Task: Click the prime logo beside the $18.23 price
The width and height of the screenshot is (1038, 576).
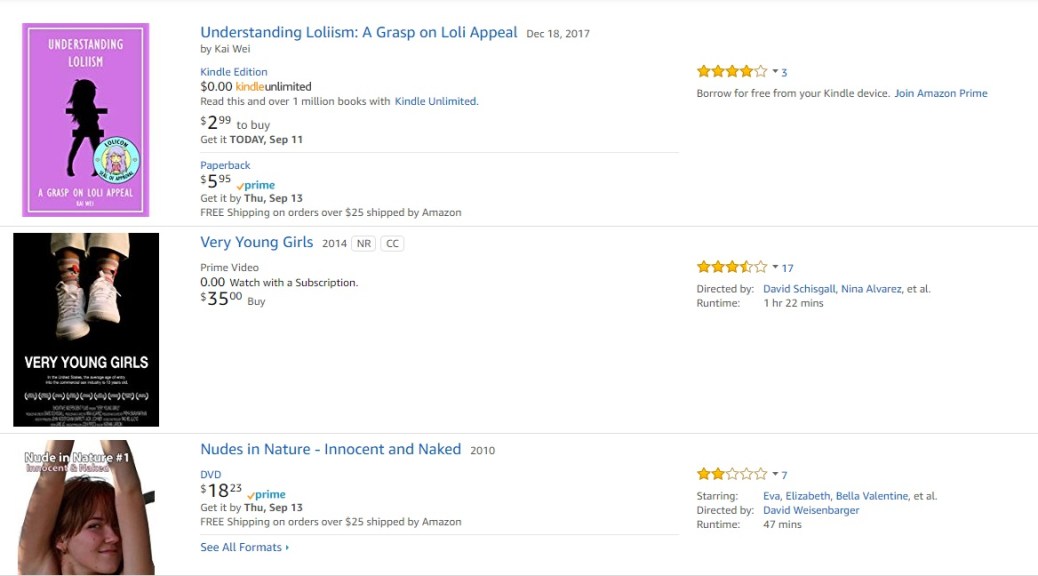Action: point(266,494)
